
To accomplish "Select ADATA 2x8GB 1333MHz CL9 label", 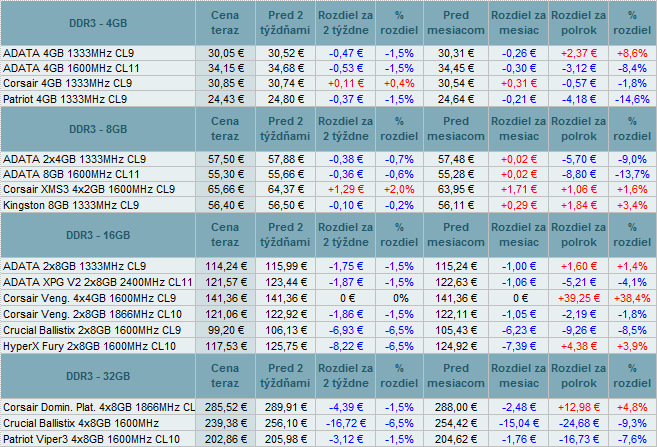I will point(75,266).
